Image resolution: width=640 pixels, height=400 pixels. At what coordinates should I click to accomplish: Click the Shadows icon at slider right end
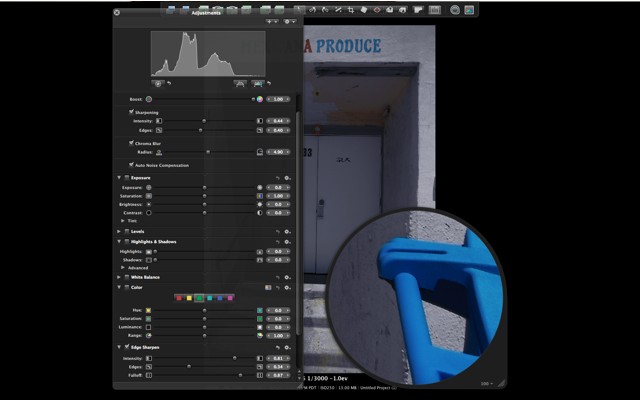[260, 260]
